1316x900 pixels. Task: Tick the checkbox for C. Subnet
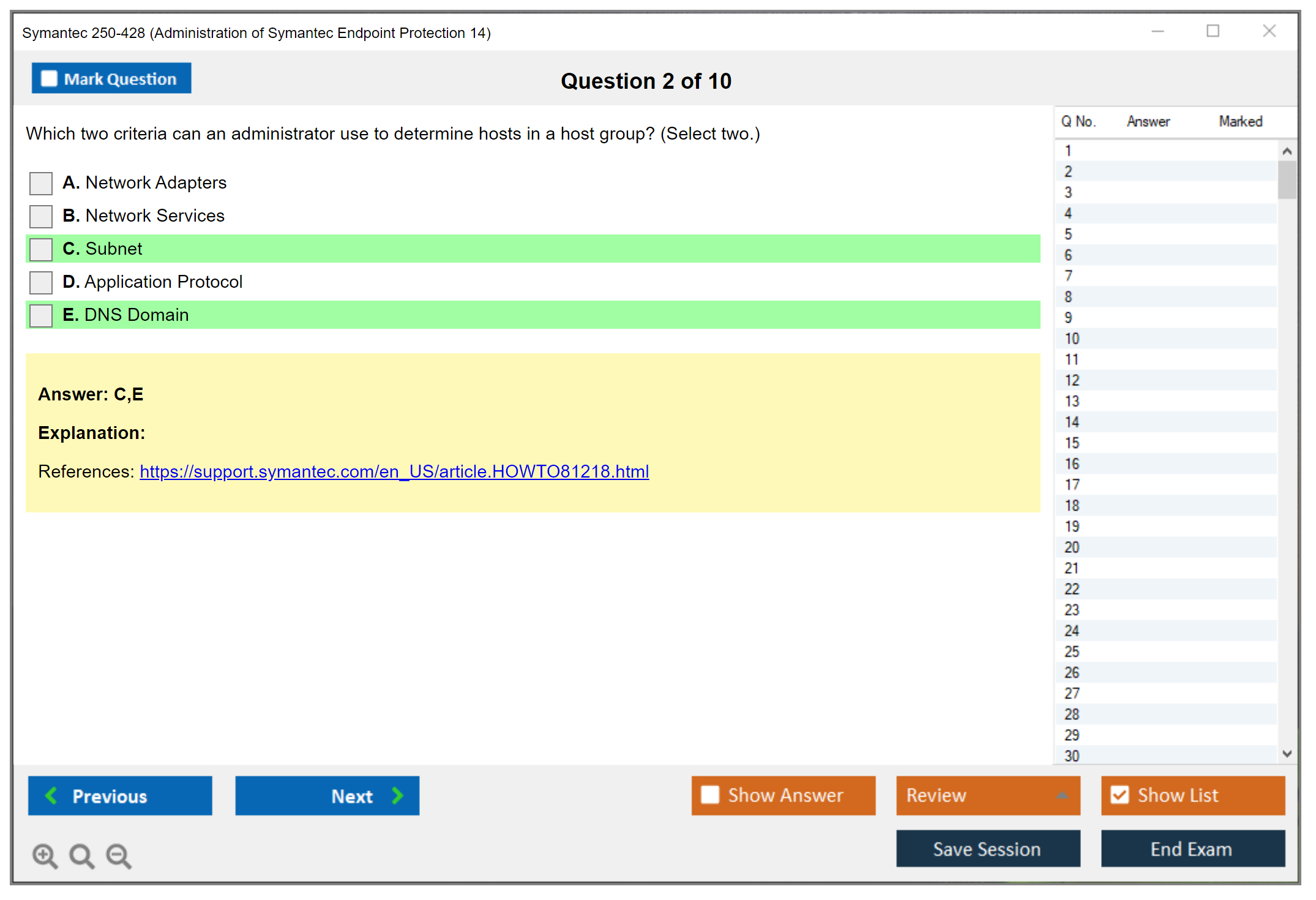tap(41, 249)
